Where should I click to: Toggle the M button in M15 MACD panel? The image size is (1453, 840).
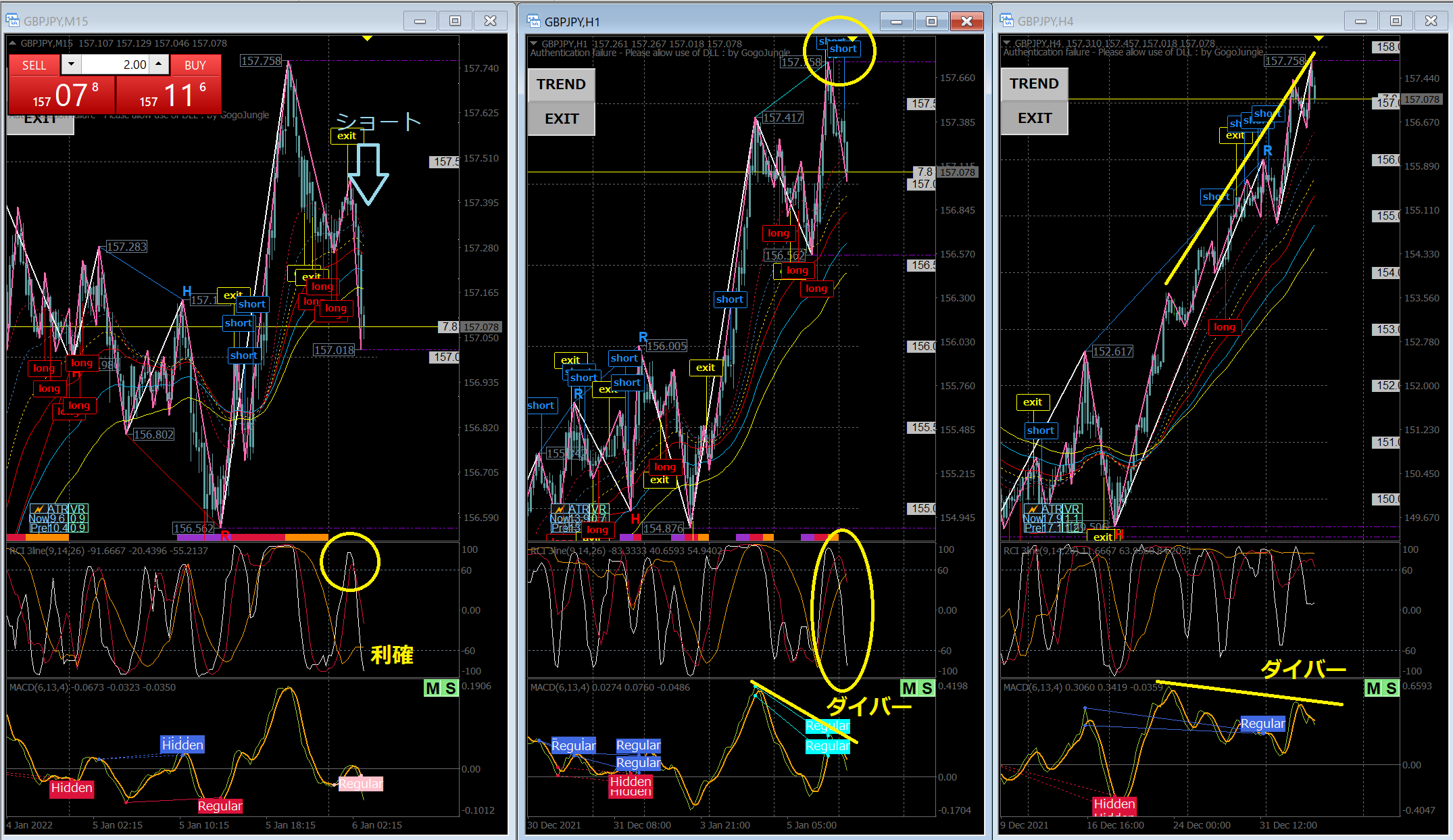(x=433, y=689)
